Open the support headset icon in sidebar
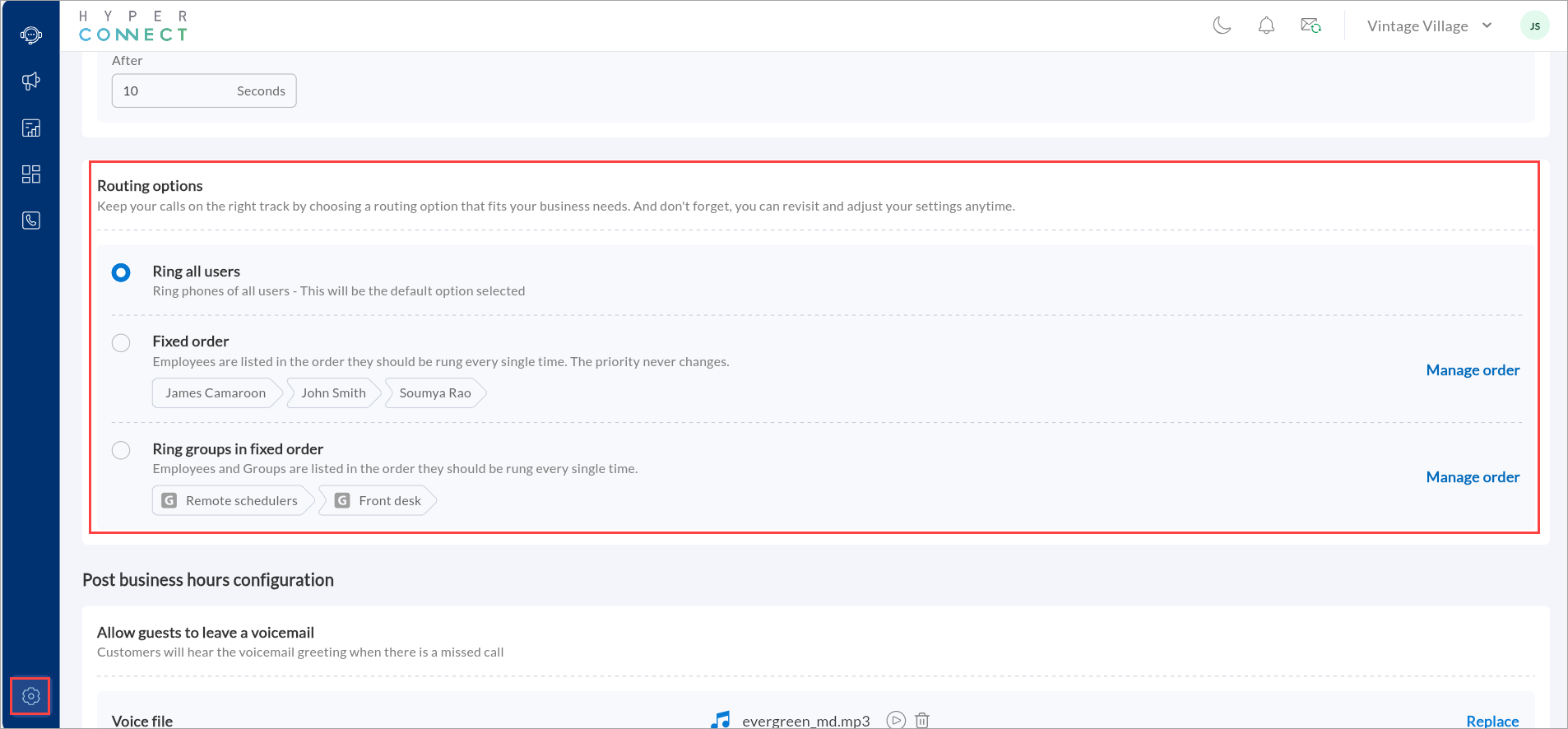1568x729 pixels. [x=31, y=35]
